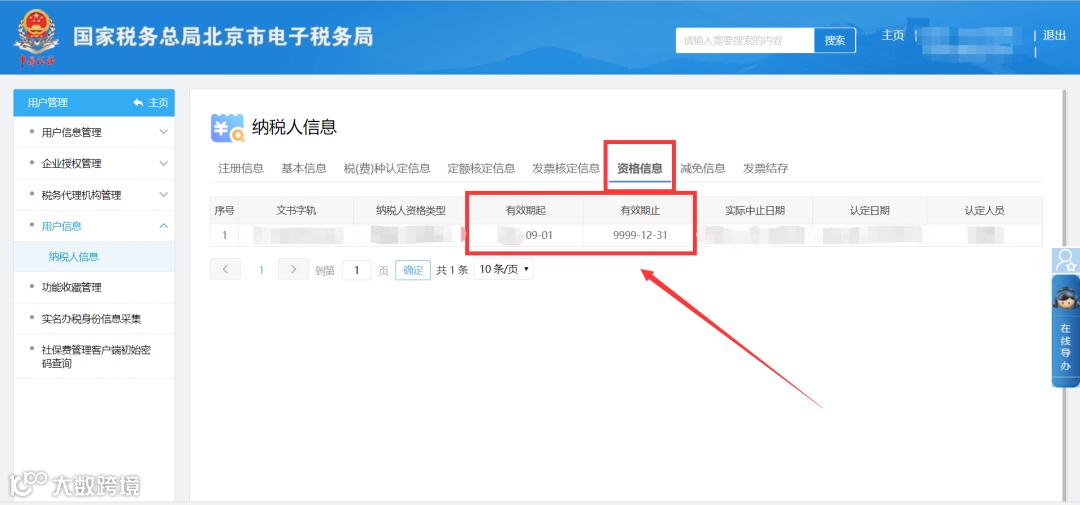This screenshot has height=505, width=1080.
Task: Click the 国家税务总局北京市电子税务局 site title
Action: (x=223, y=37)
